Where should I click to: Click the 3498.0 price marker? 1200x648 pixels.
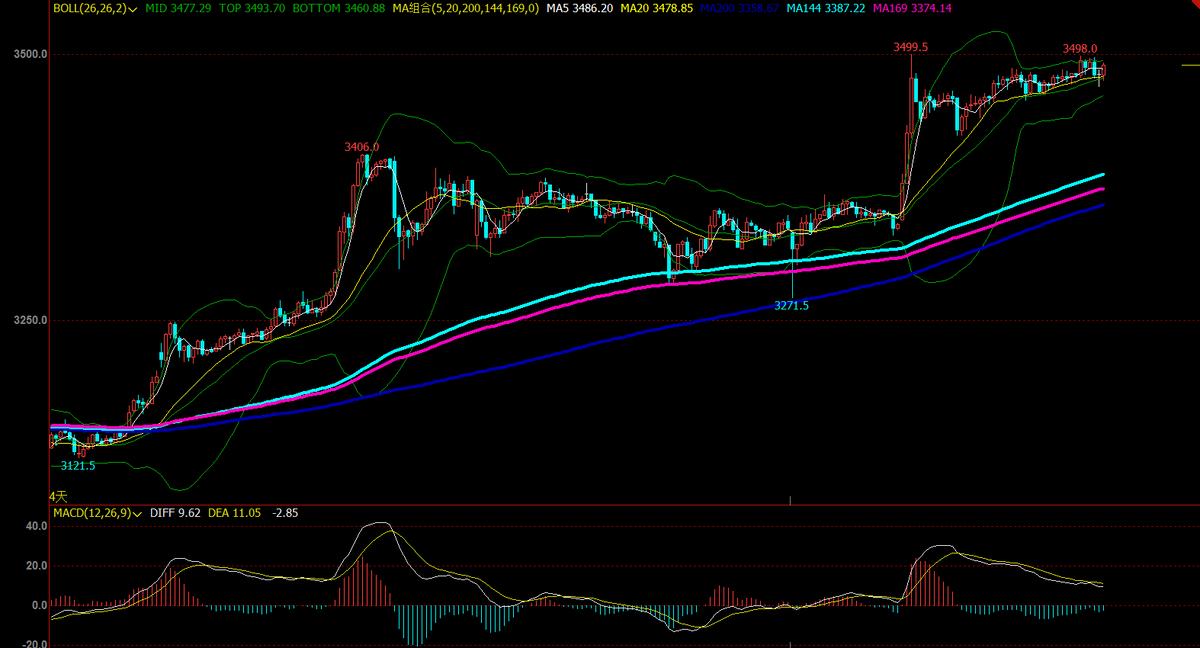(x=1080, y=48)
